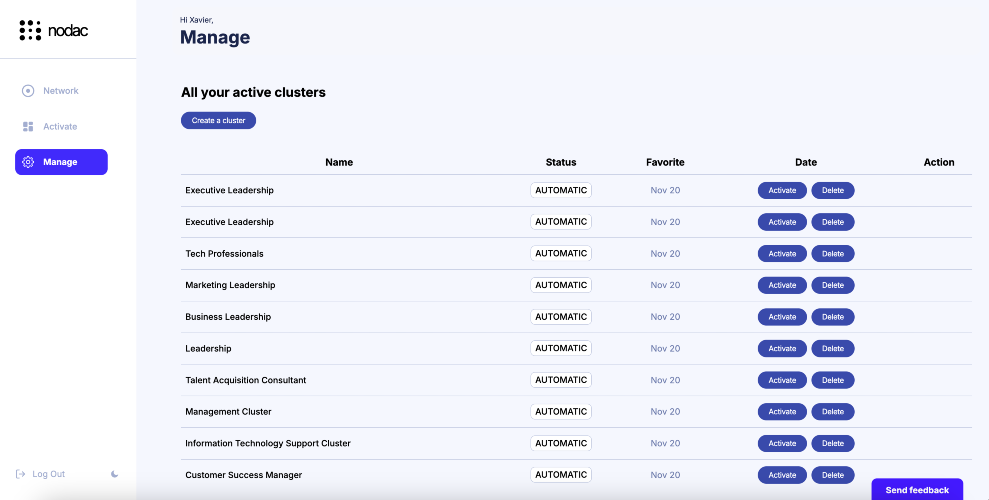Click the 'Hi Xavier,' greeting text
Viewport: 989px width, 500px height.
197,20
